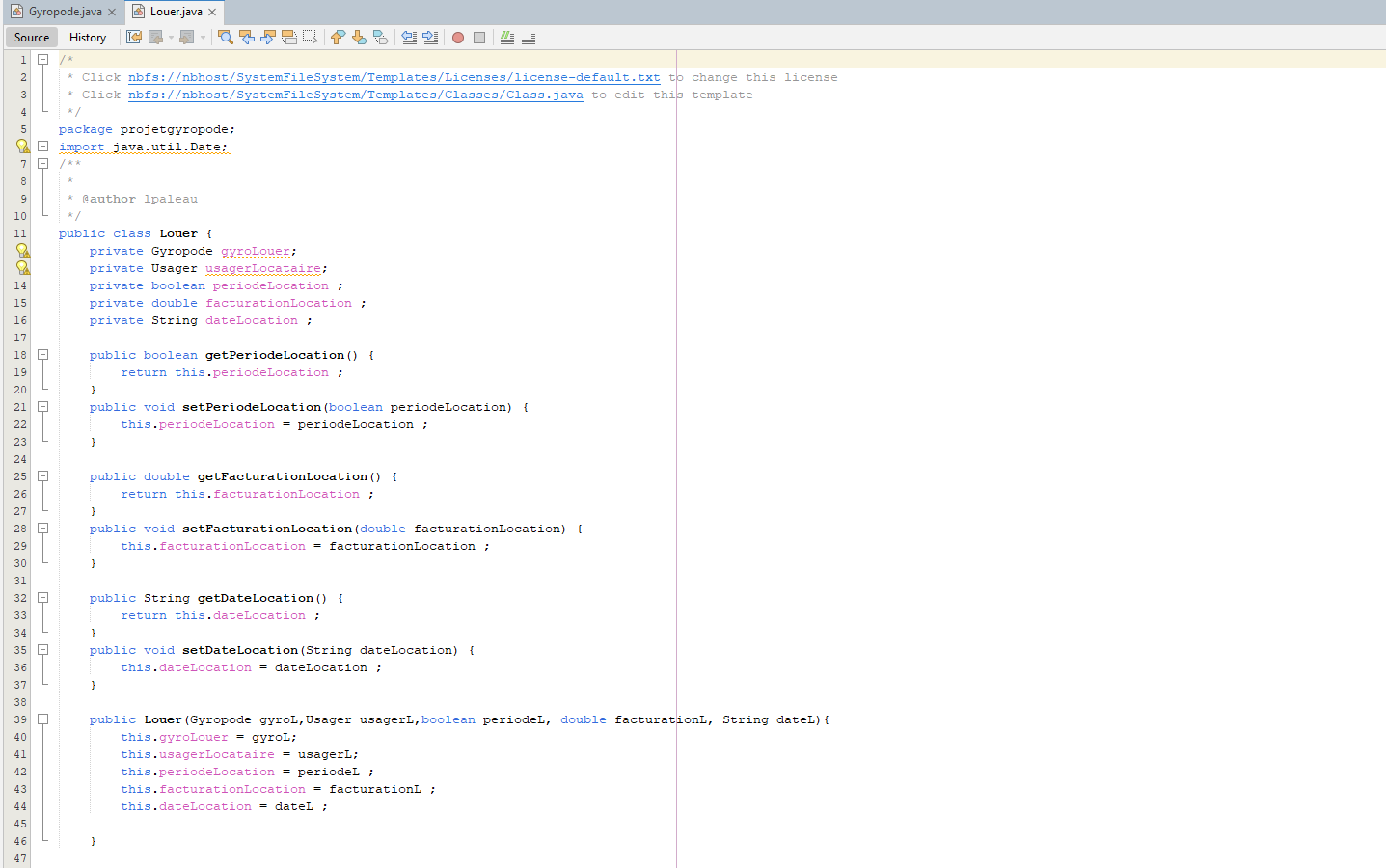Viewport: 1386px width, 868px height.
Task: Click underlined 'gyroLouer' field name
Action: pos(256,251)
